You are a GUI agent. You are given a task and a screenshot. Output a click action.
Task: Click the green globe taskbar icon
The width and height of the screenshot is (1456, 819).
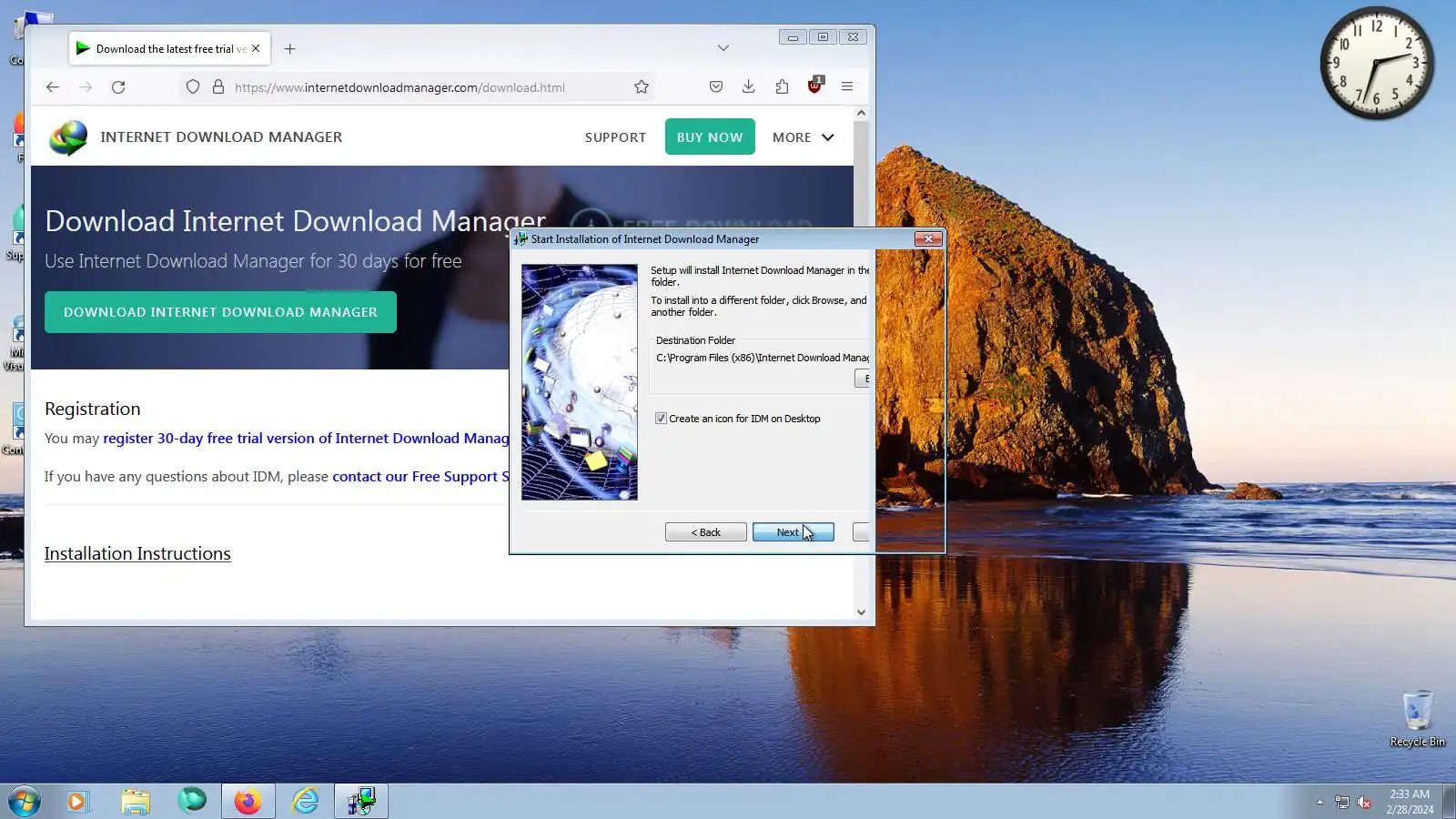pos(192,801)
